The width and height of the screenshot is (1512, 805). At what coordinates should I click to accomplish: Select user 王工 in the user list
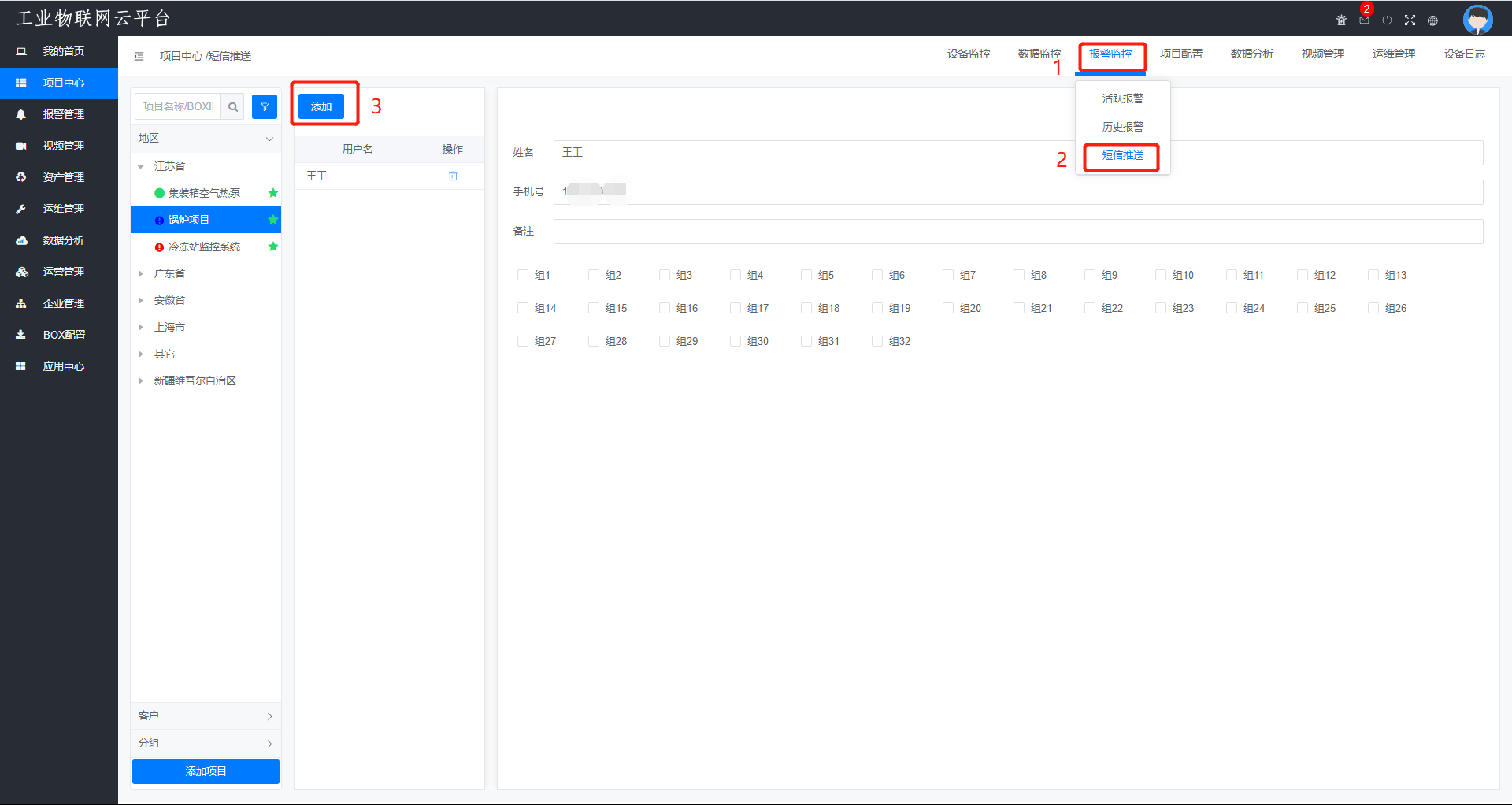click(x=317, y=176)
